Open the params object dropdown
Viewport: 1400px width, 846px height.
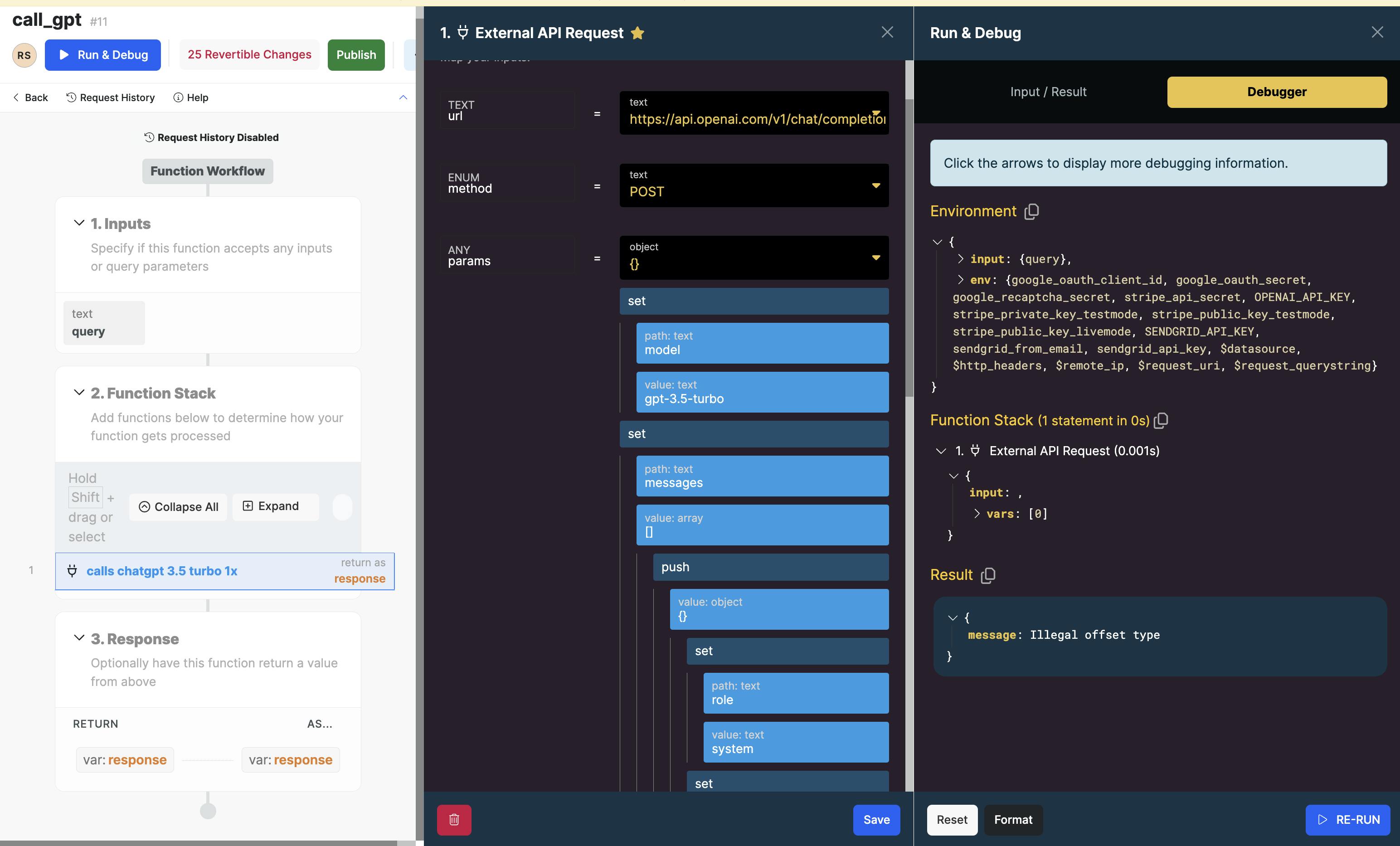click(x=875, y=258)
